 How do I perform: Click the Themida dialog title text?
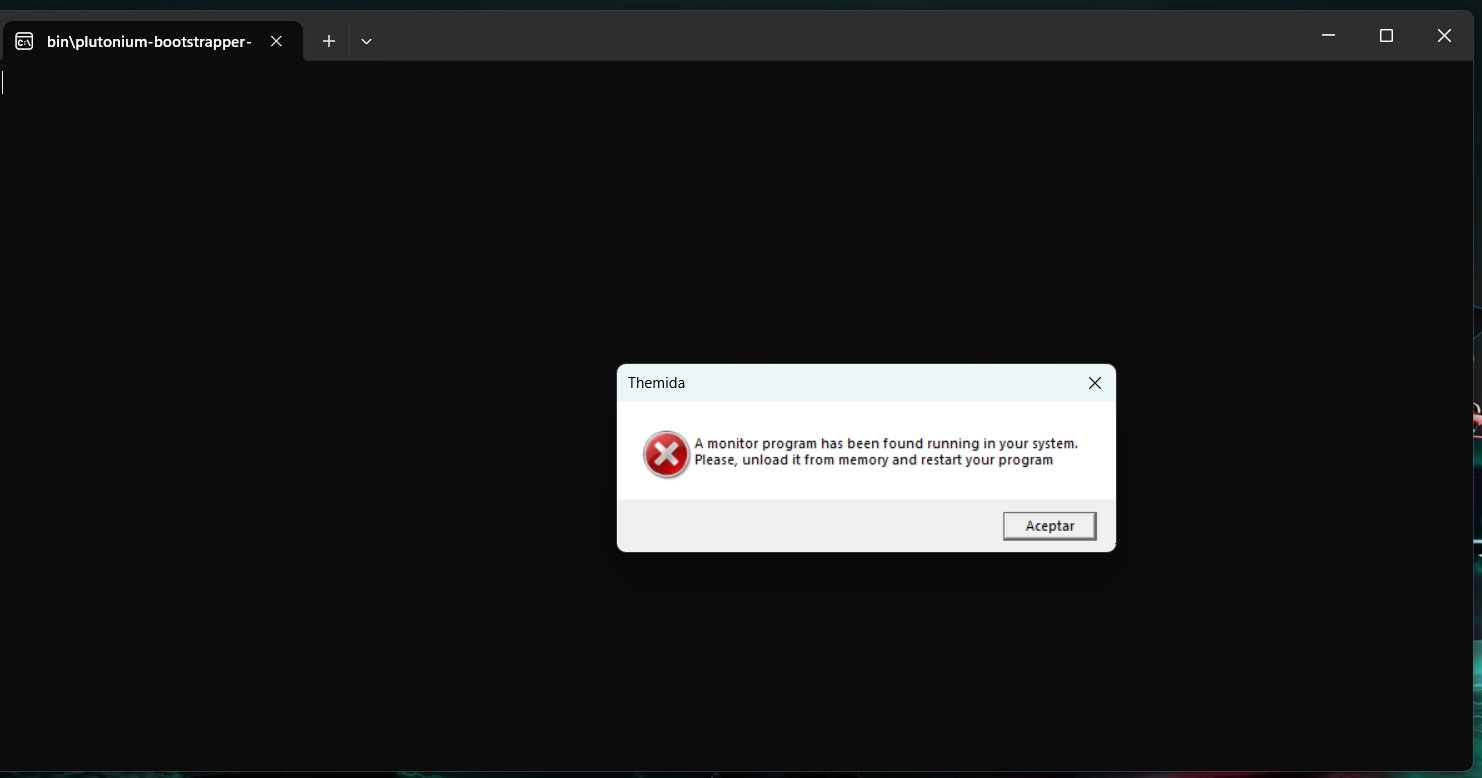point(656,383)
